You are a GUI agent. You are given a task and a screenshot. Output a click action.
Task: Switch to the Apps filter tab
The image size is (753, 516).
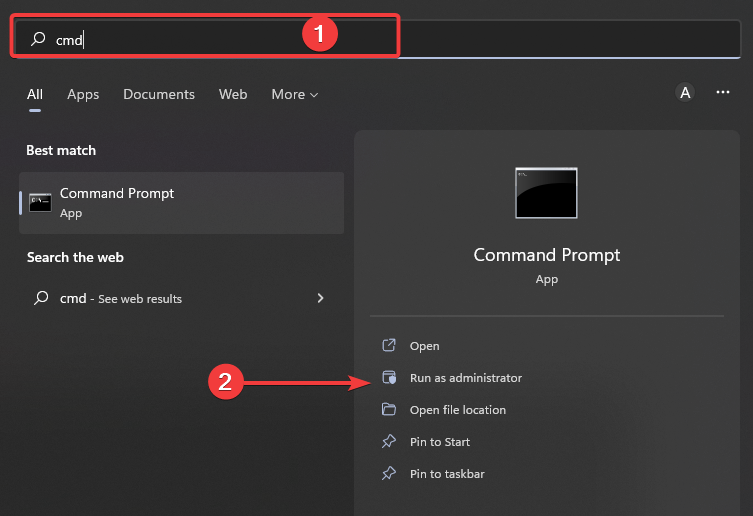tap(83, 94)
